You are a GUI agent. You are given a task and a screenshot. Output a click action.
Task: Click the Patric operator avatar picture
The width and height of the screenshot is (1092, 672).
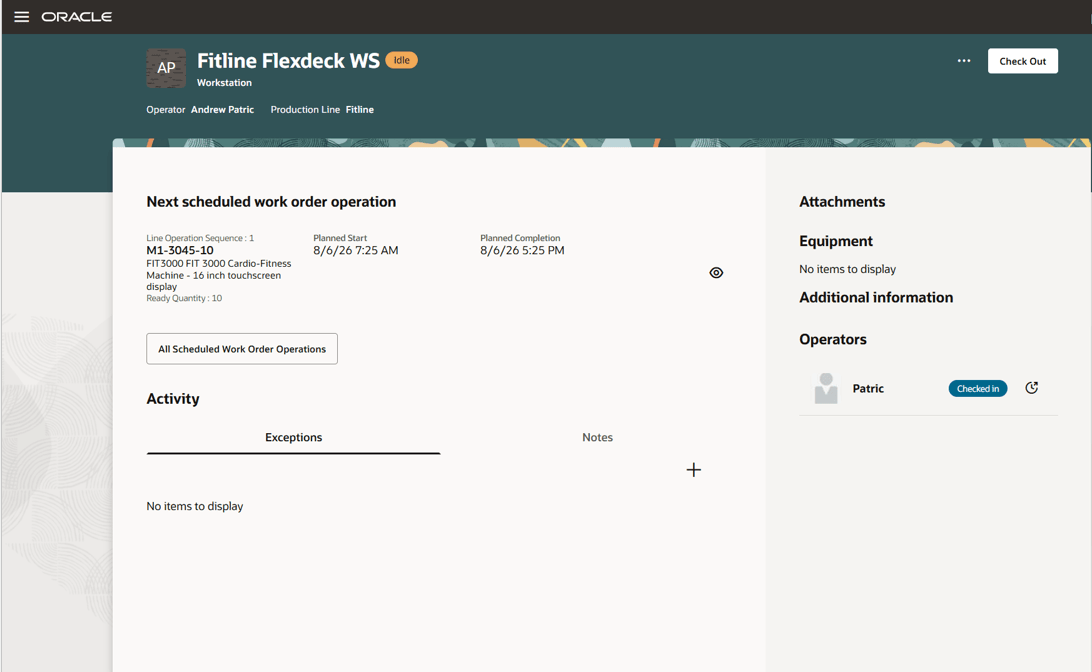[x=826, y=389]
